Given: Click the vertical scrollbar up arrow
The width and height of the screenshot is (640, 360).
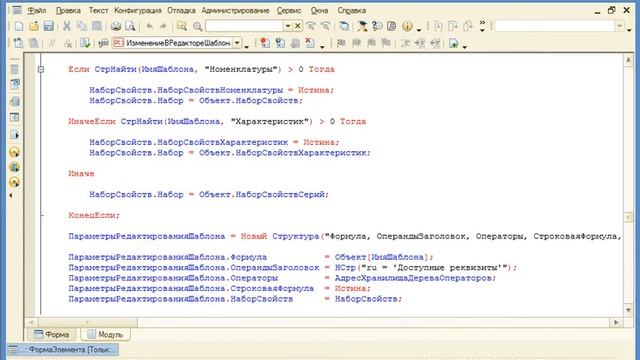Looking at the screenshot, I should coord(628,60).
